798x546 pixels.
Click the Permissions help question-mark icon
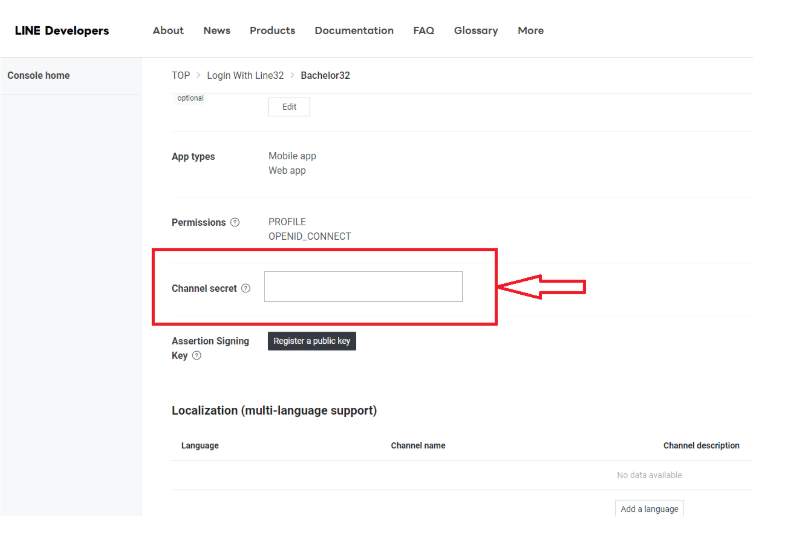click(x=235, y=223)
